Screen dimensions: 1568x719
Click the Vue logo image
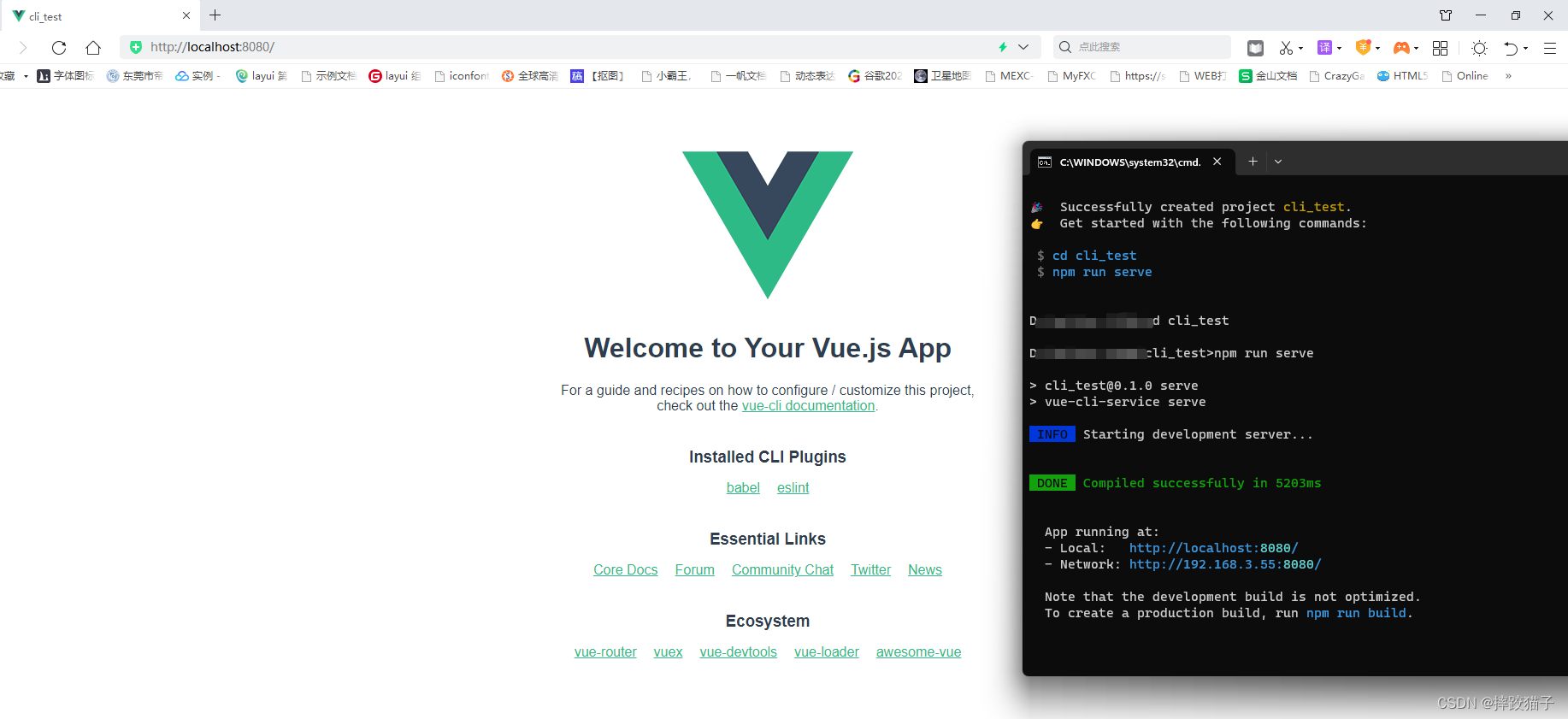[768, 225]
